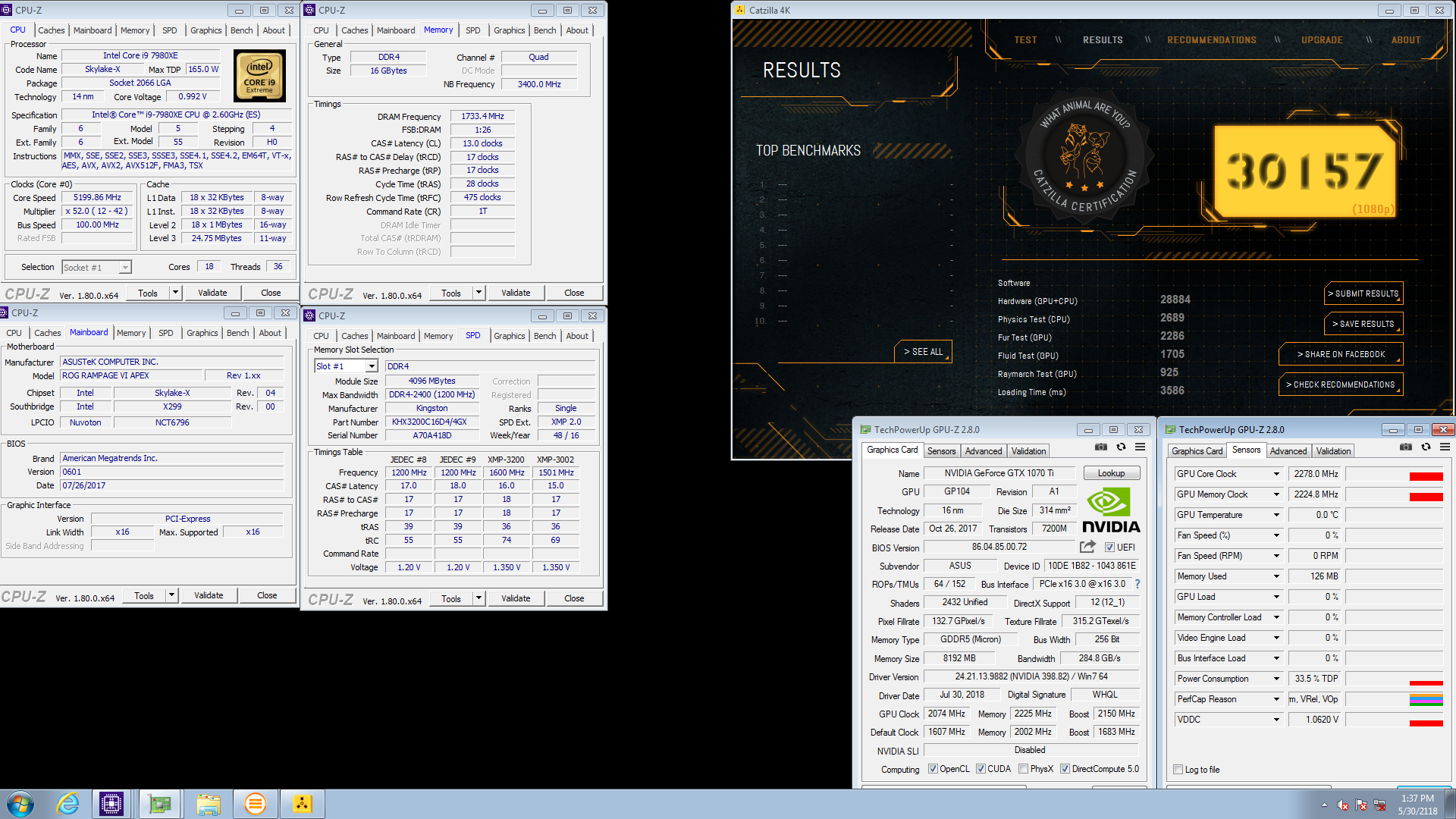Open the Advanced tab in GPU-Z Graphics Card window
Screen dimensions: 1456x819
[x=984, y=451]
